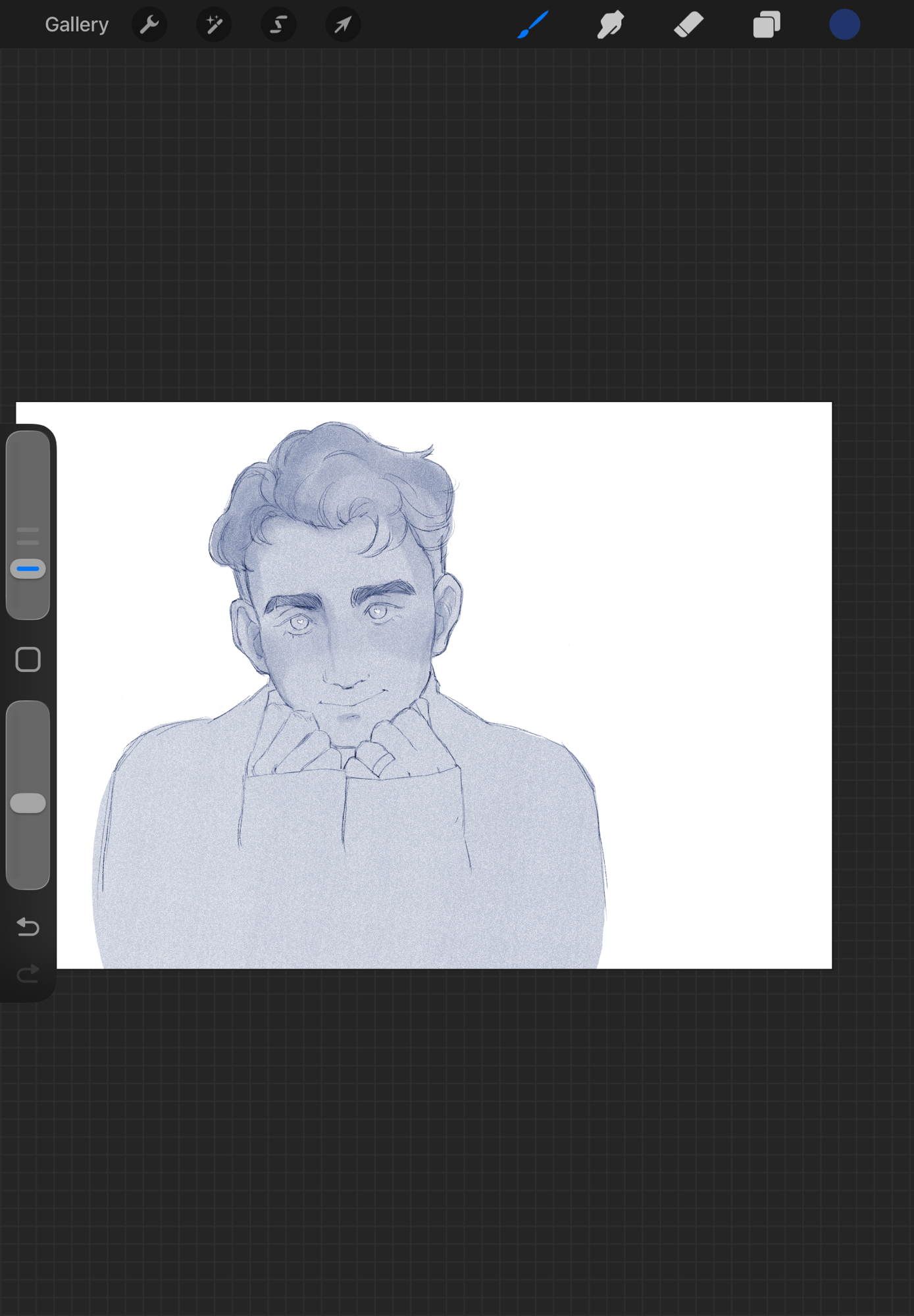Tap the square Modify button
The image size is (914, 1316).
click(28, 659)
